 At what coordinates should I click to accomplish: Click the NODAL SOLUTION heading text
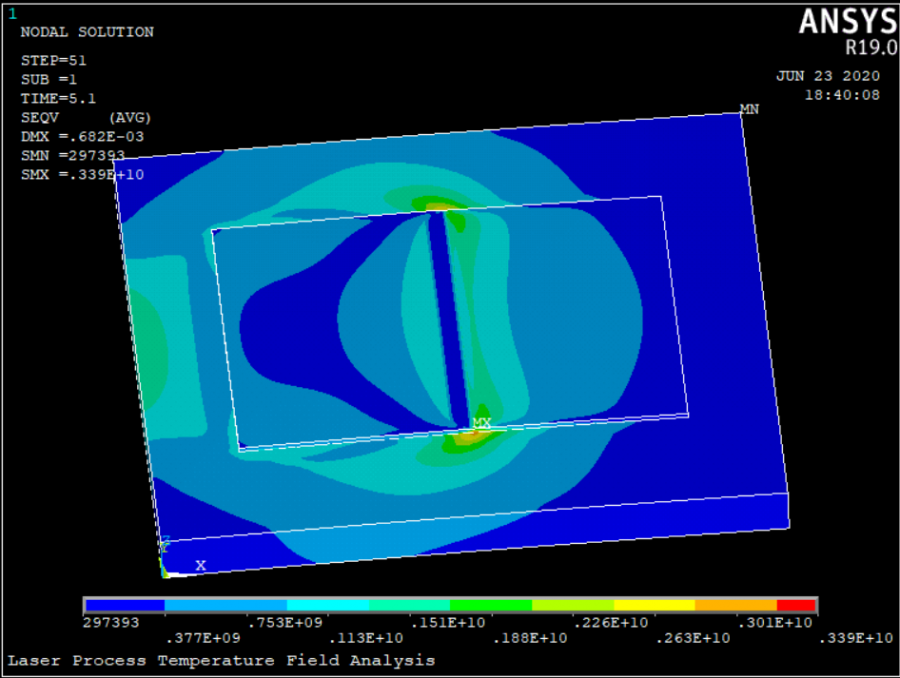pos(87,32)
